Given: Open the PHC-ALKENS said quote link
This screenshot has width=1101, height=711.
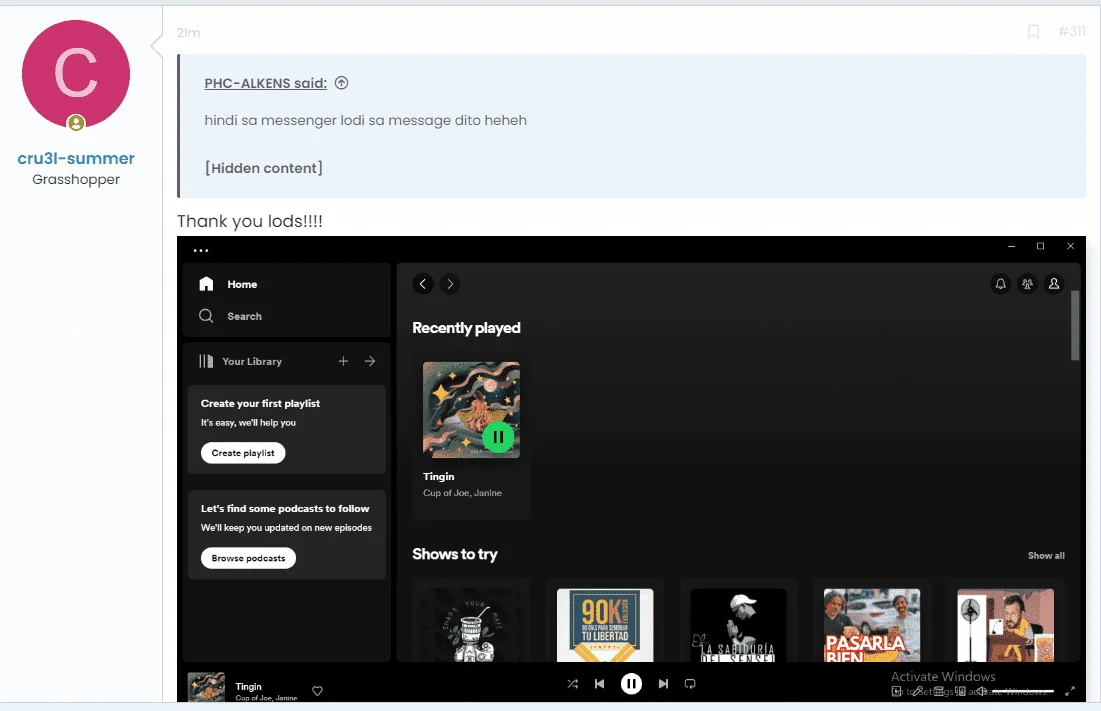Looking at the screenshot, I should 265,83.
